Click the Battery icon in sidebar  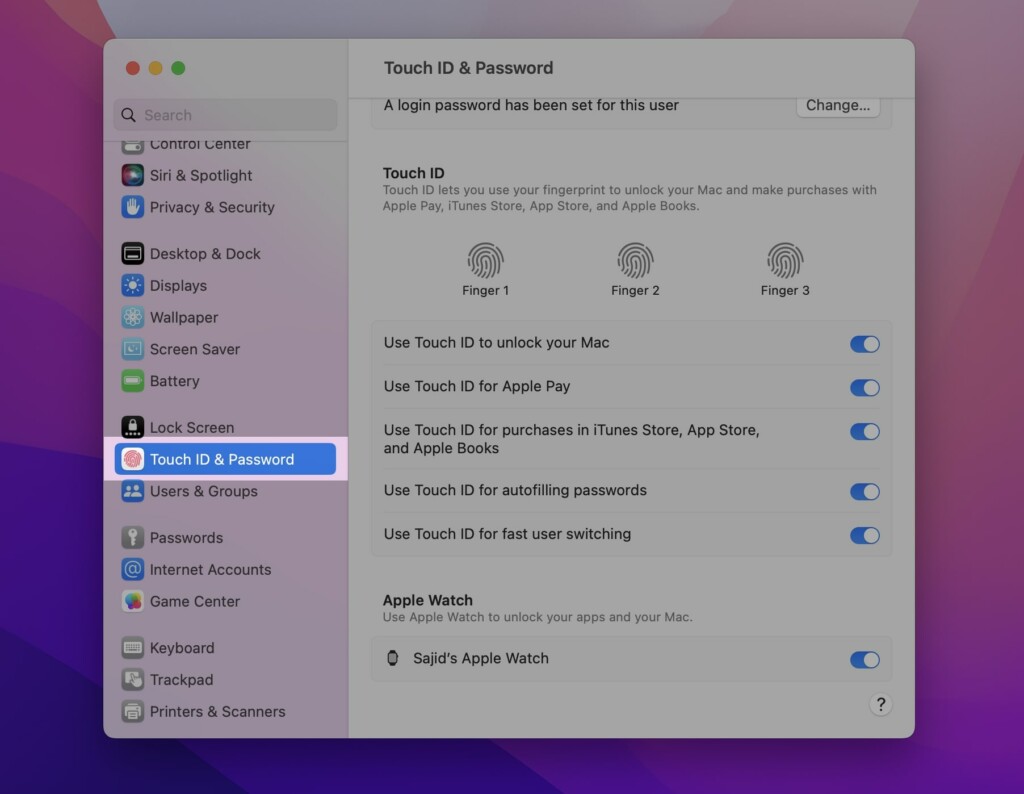tap(133, 381)
